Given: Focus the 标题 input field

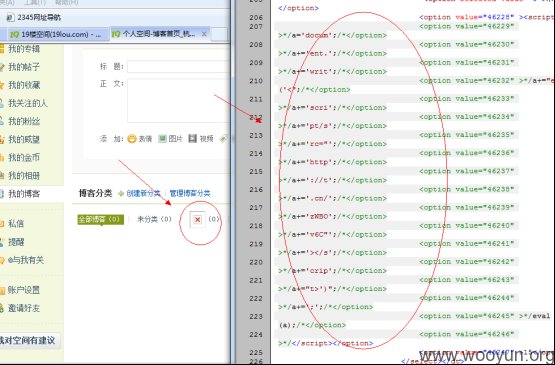Looking at the screenshot, I should click(178, 67).
